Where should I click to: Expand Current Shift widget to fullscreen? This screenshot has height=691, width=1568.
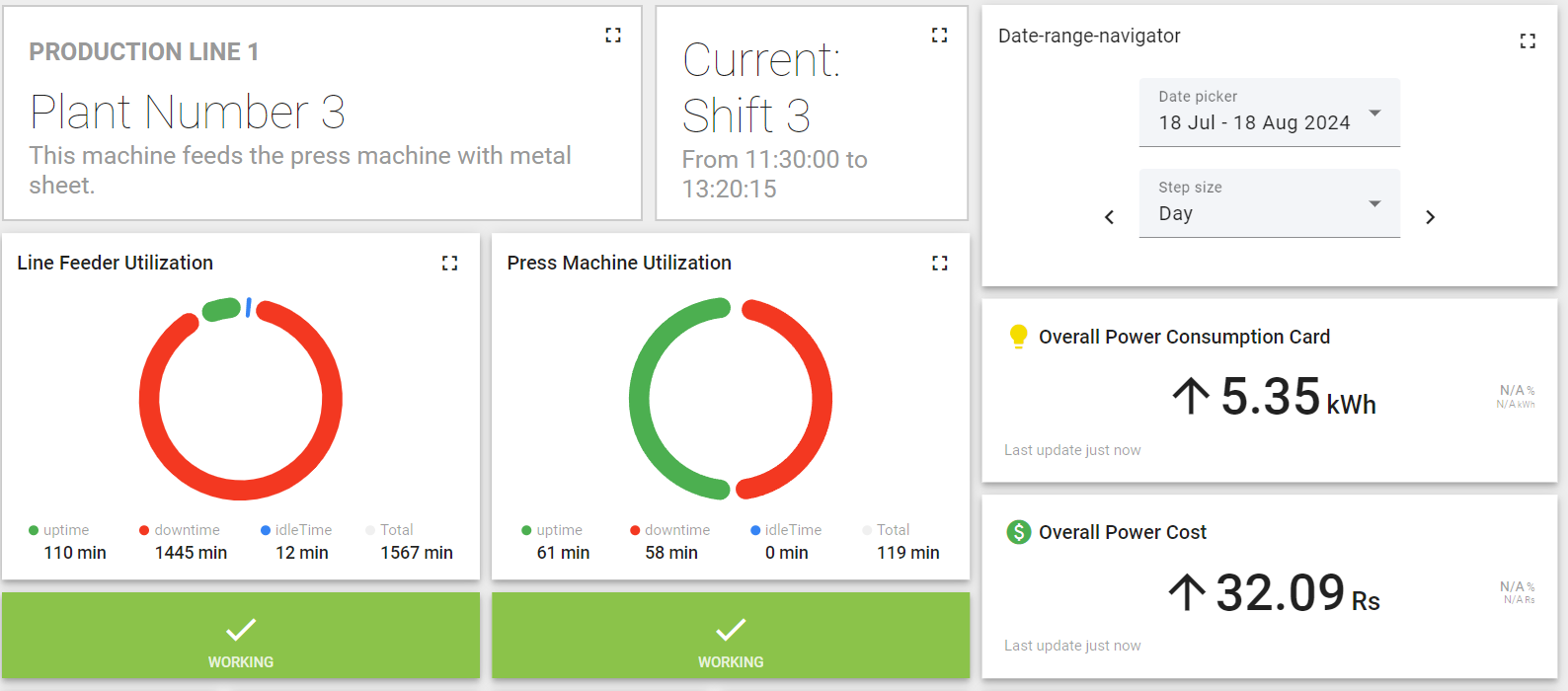(x=939, y=36)
